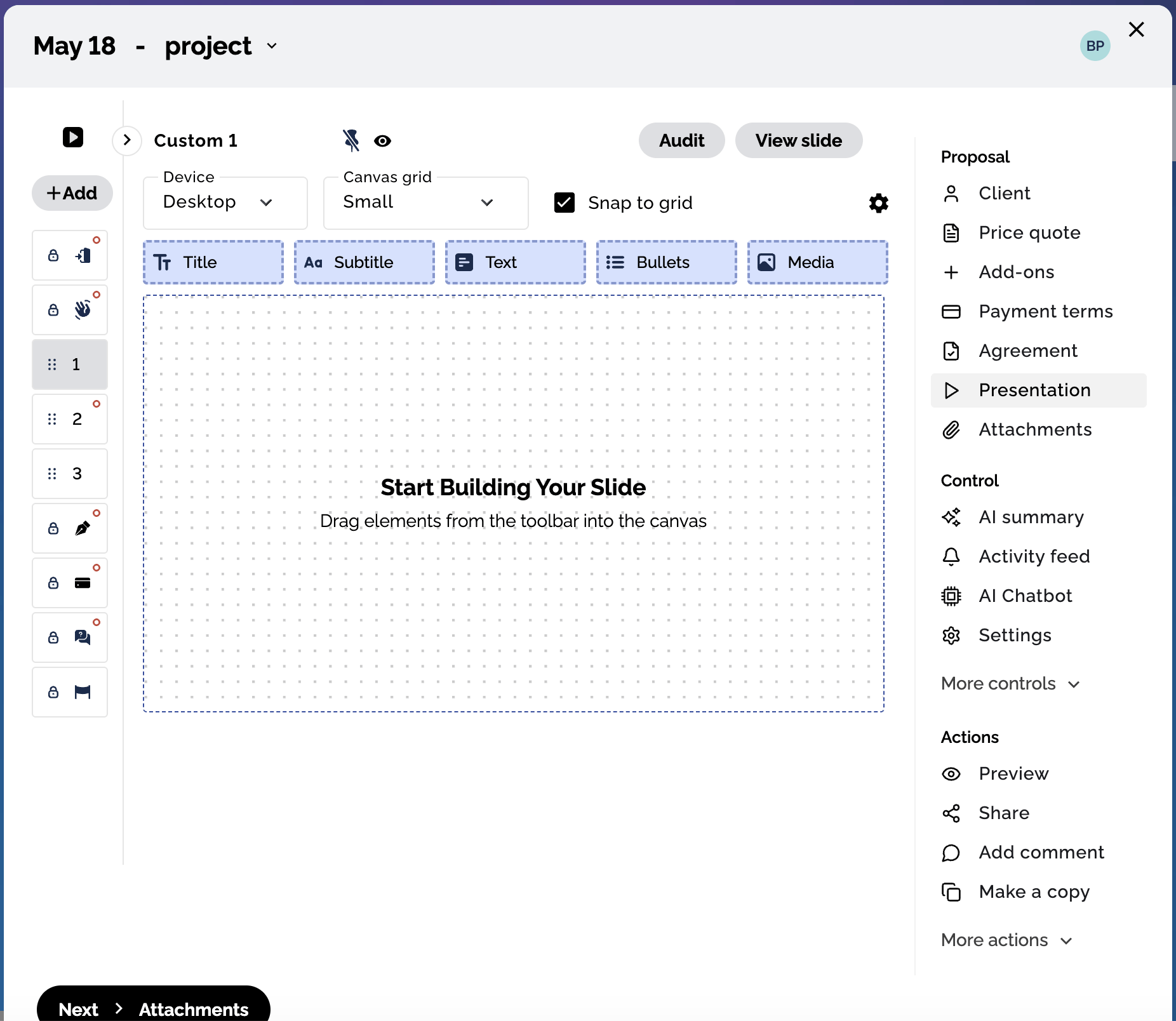Click the View slide button
The image size is (1176, 1021).
799,140
